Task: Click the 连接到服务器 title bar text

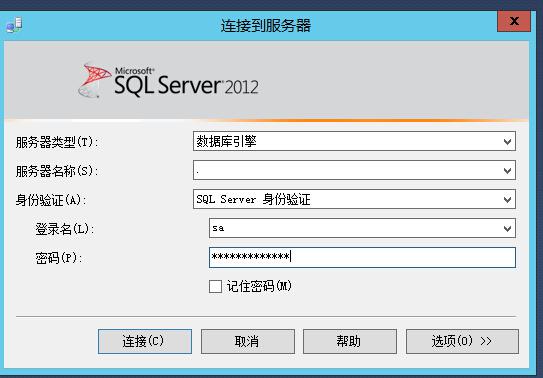Action: coord(266,26)
